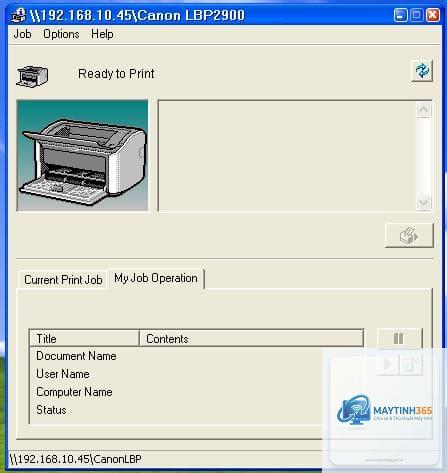Image resolution: width=447 pixels, height=473 pixels.
Task: Click the Contents column header
Action: (251, 339)
